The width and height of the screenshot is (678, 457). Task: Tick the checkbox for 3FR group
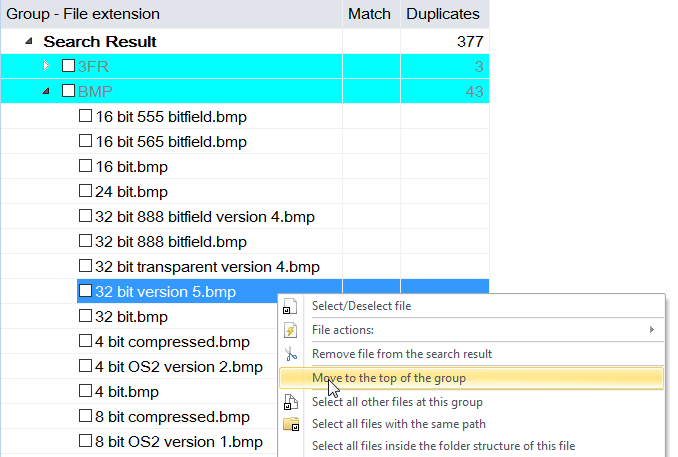tap(68, 67)
